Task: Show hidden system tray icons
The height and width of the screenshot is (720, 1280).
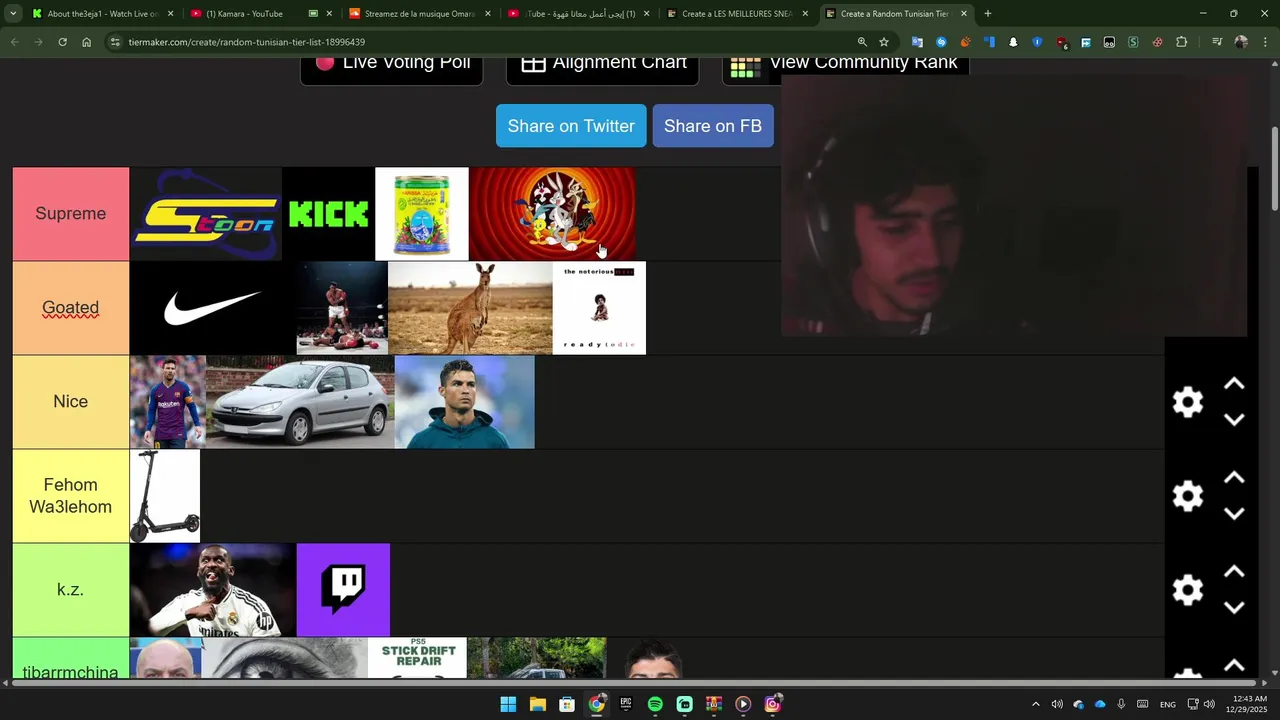Action: [x=1035, y=704]
